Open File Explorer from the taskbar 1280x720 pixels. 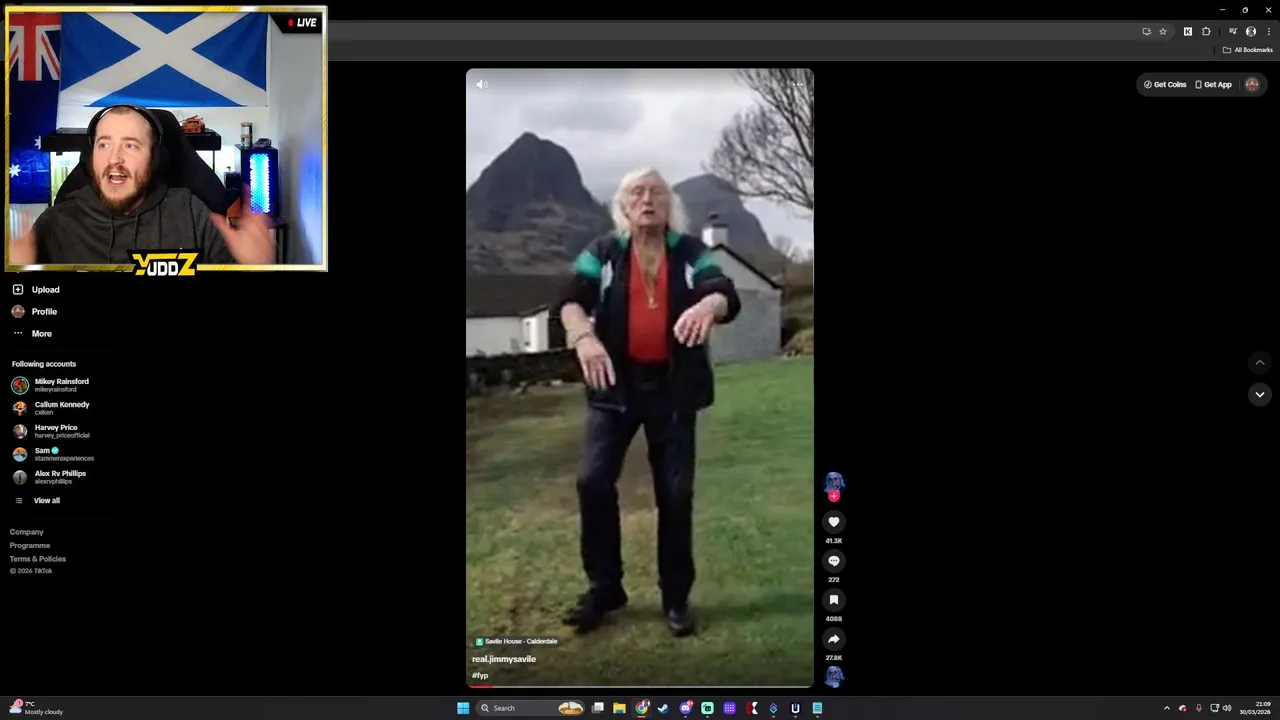619,708
